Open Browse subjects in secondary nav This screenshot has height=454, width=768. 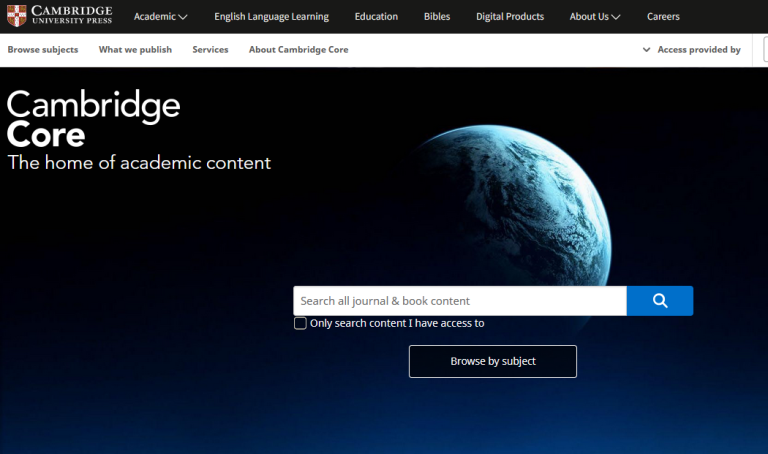[43, 49]
